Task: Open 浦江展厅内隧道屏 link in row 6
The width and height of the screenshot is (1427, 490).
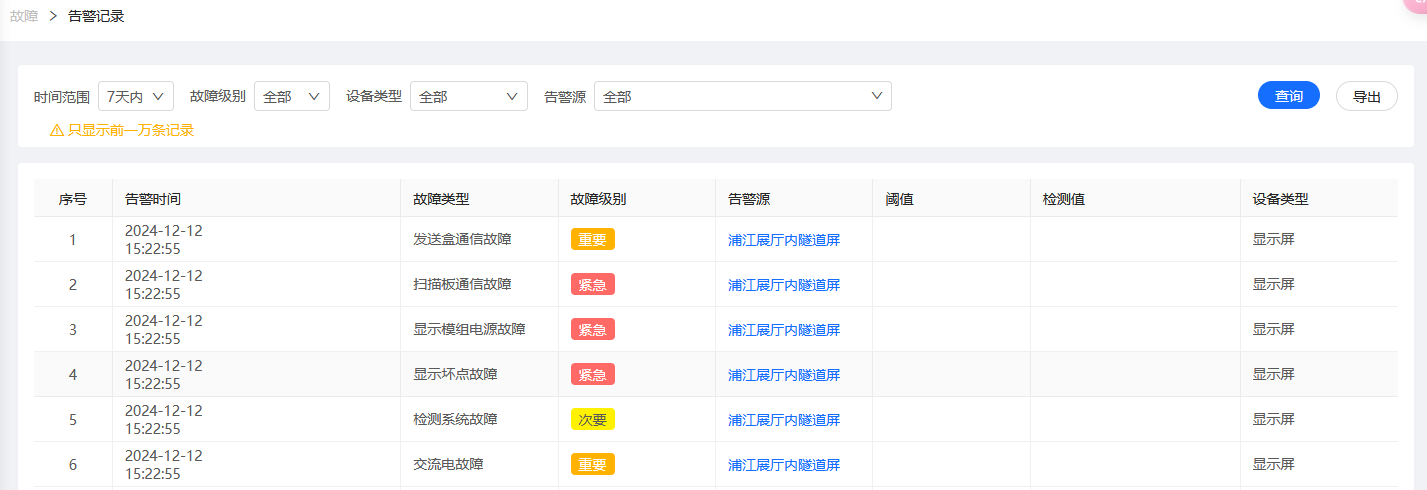Action: (x=784, y=465)
